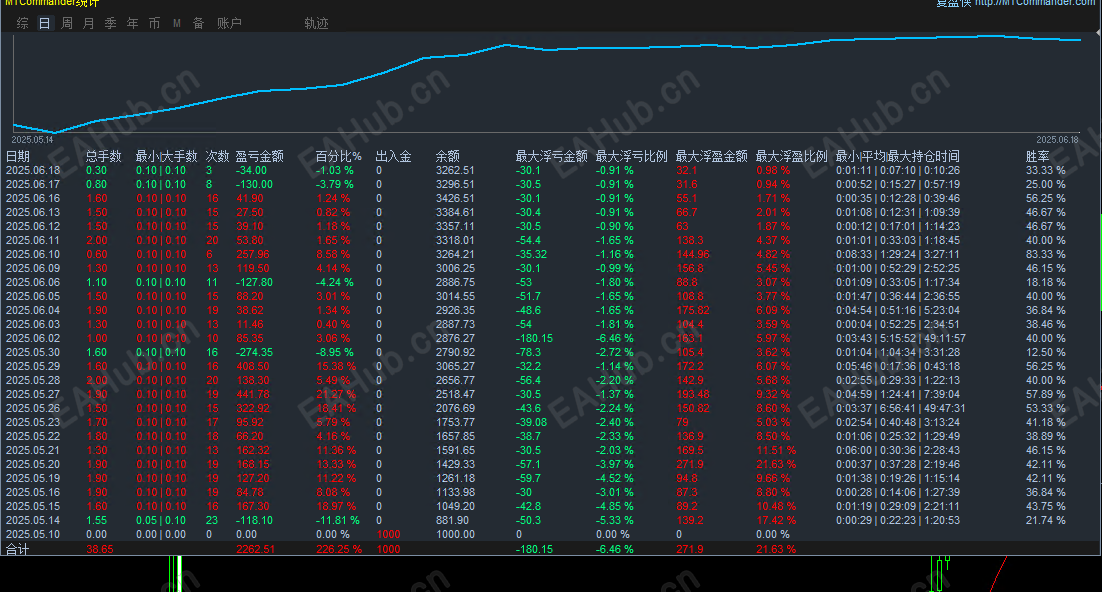Click the balance value 881.90
Screen dimensions: 1102x592
(x=452, y=520)
